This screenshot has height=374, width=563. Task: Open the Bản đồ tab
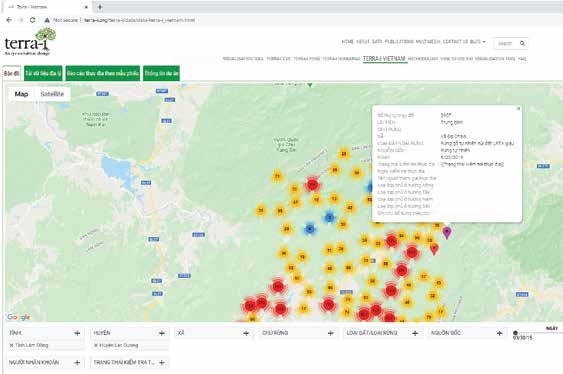[11, 73]
